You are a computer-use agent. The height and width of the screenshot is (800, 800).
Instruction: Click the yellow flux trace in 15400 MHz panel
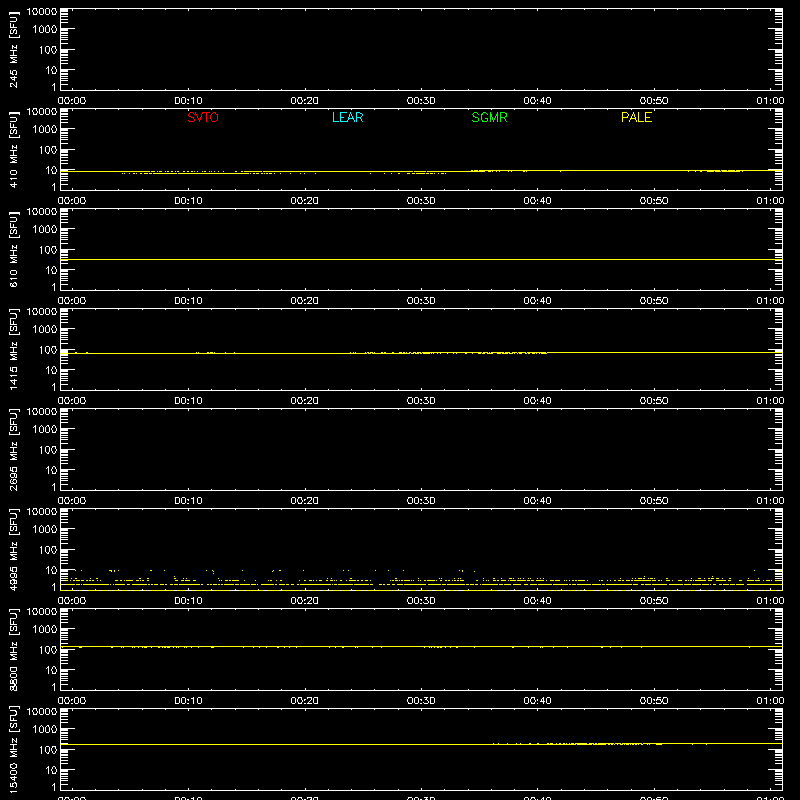[421, 744]
